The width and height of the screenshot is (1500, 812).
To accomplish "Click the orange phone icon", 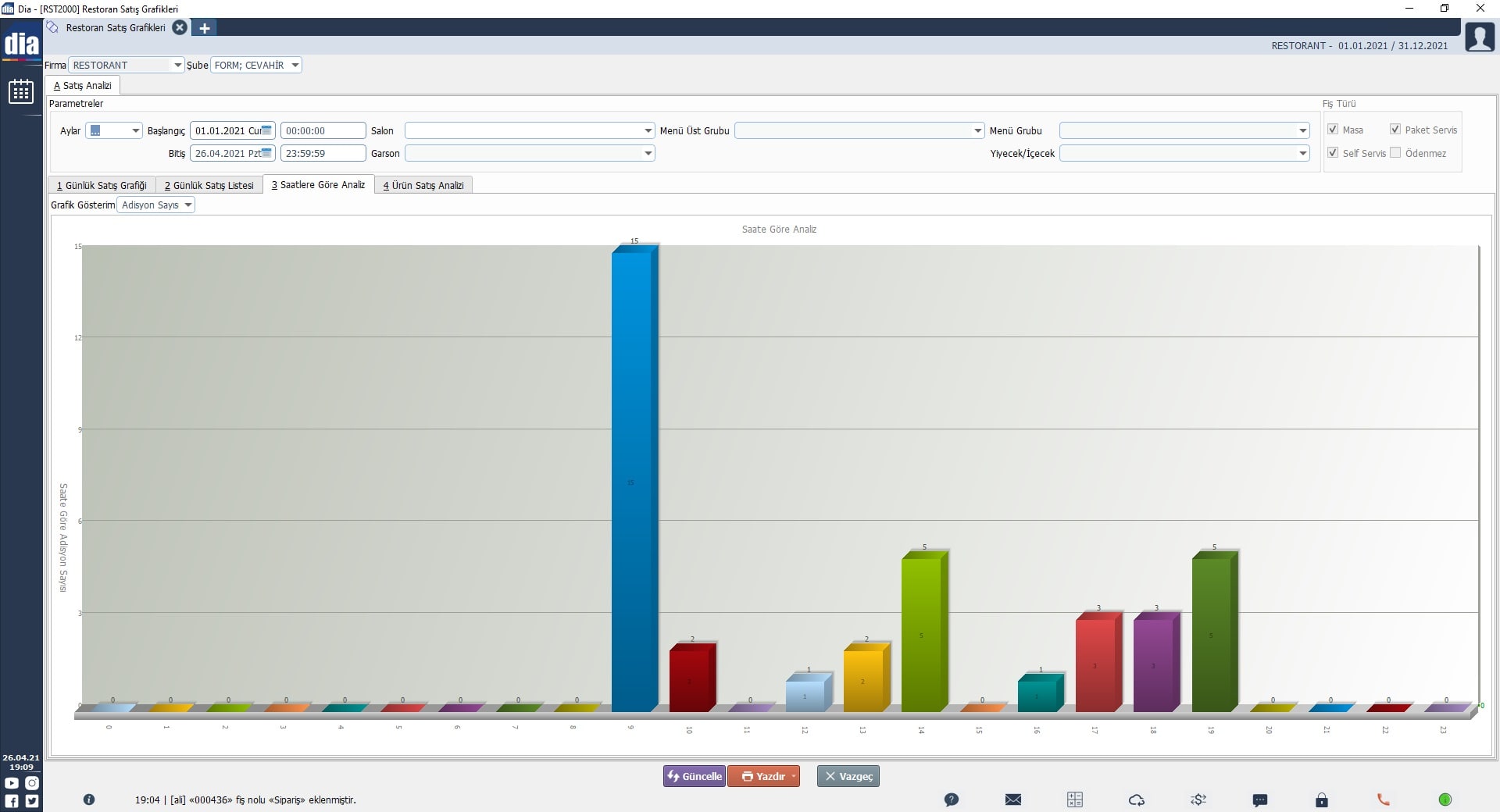I will click(x=1384, y=800).
